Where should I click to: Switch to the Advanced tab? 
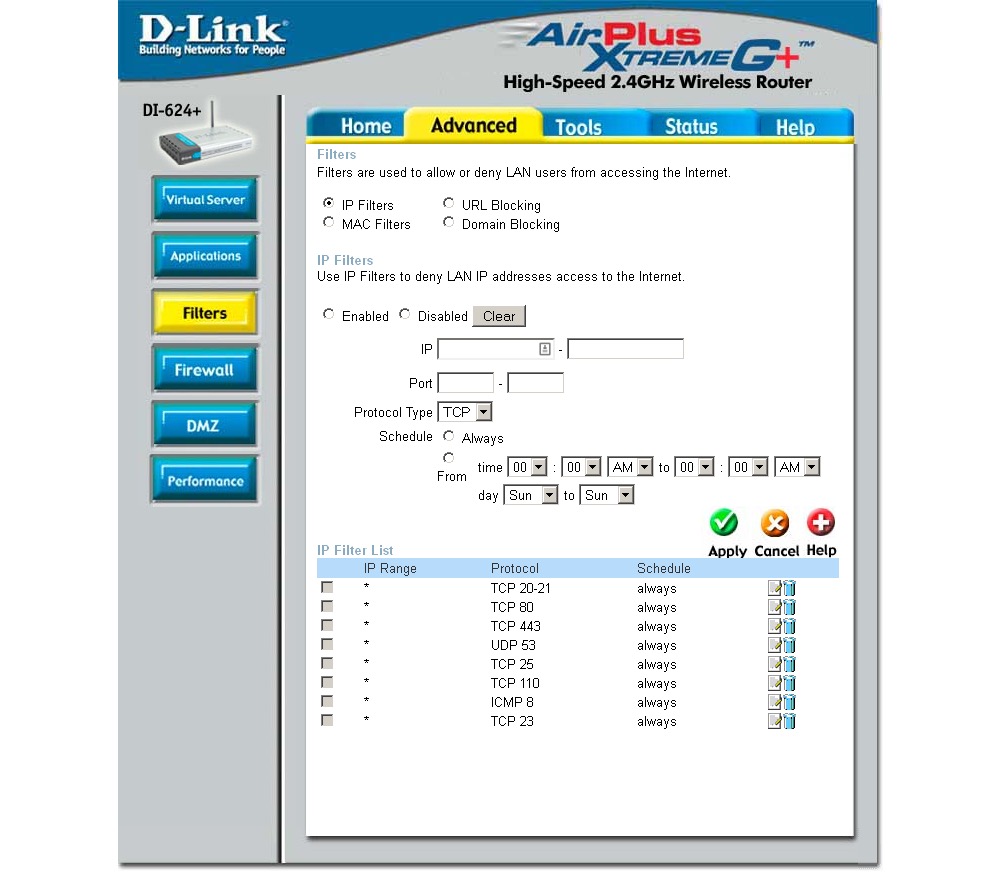474,125
